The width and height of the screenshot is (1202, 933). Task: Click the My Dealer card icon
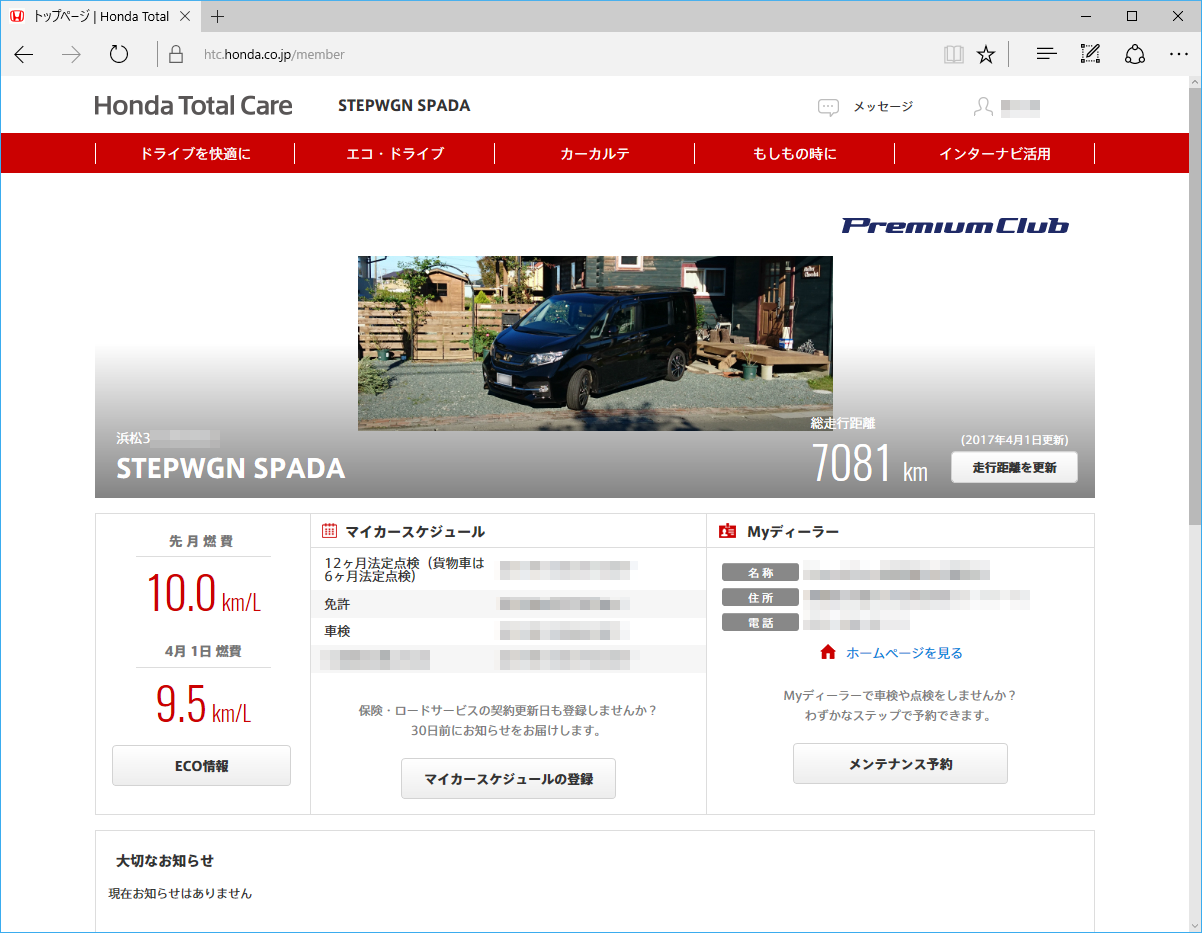click(x=727, y=531)
